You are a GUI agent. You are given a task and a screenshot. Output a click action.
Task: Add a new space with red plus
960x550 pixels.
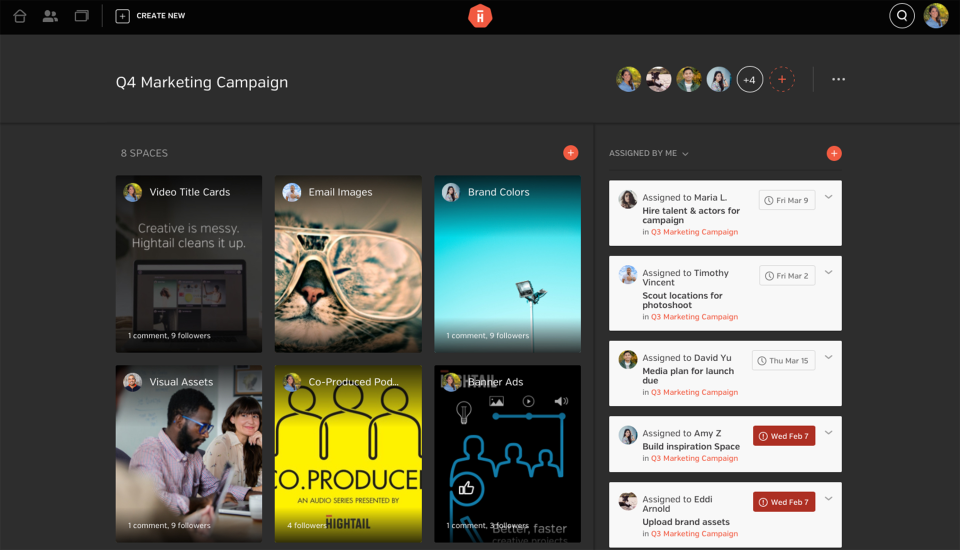(x=571, y=153)
